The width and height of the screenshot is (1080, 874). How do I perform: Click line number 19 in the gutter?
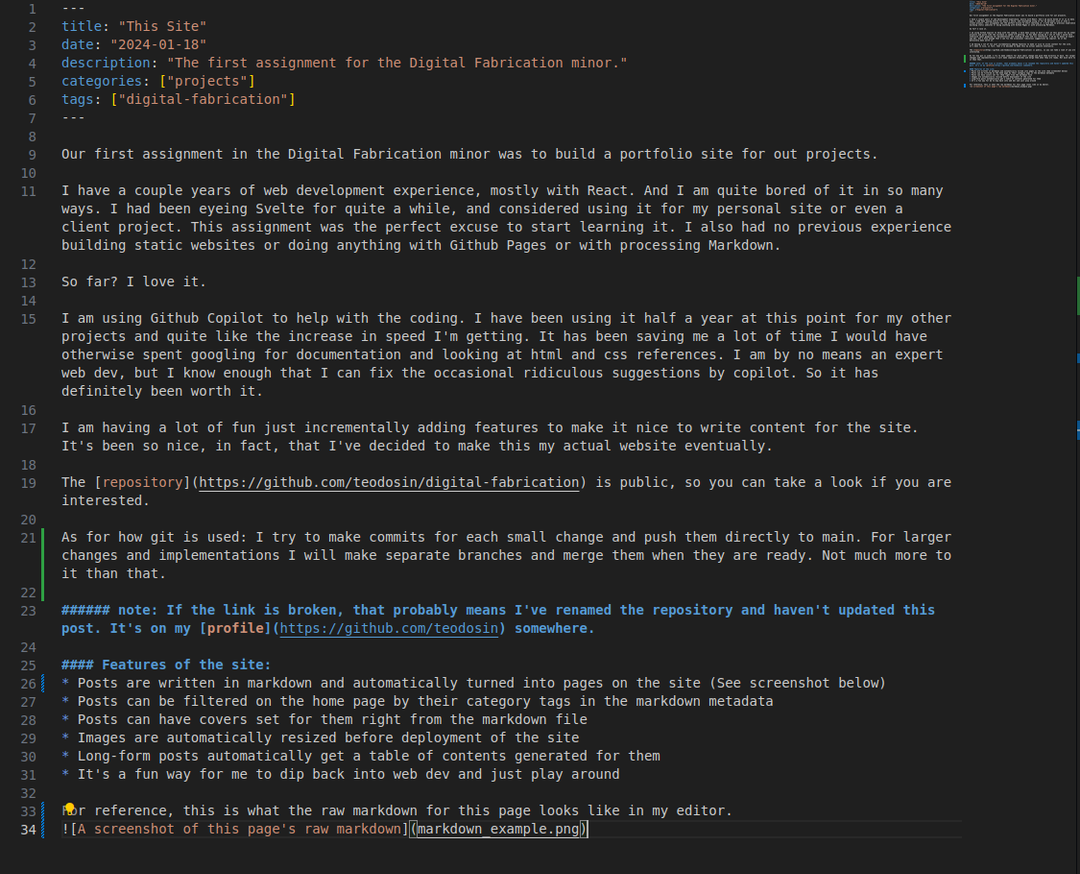click(x=28, y=483)
